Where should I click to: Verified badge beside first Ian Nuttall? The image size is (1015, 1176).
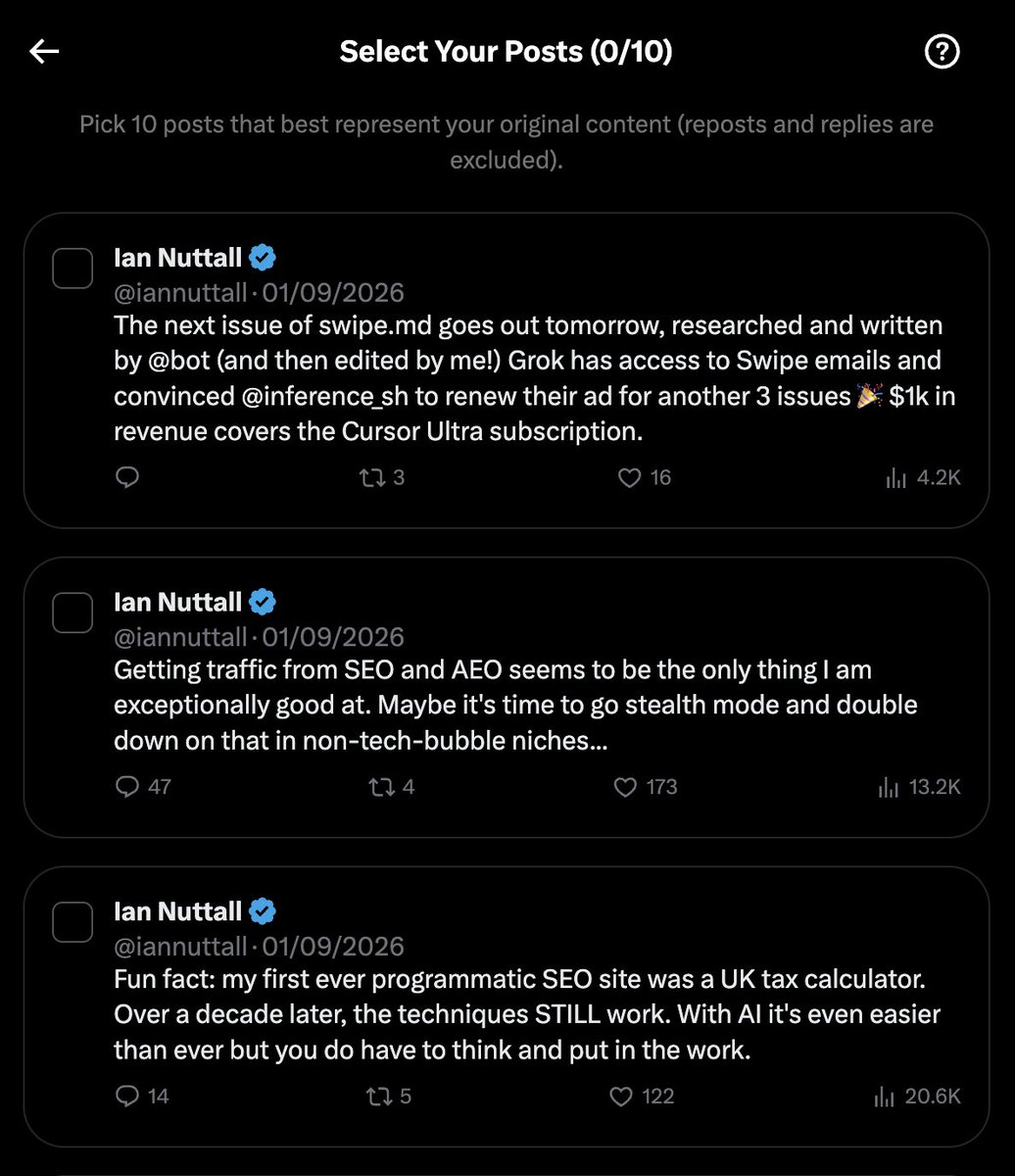coord(263,258)
